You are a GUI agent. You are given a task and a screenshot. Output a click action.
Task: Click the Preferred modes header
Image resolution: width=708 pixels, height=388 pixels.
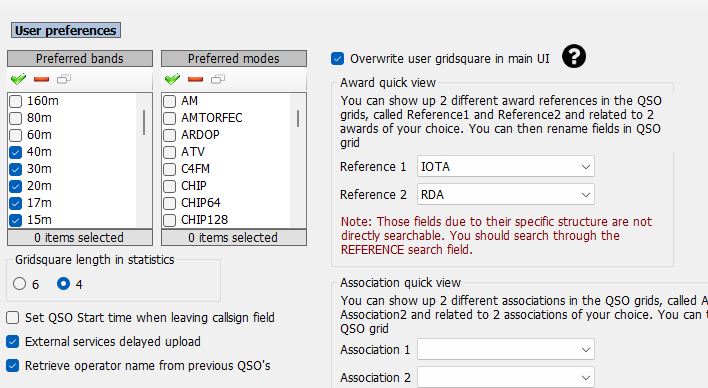click(x=234, y=59)
